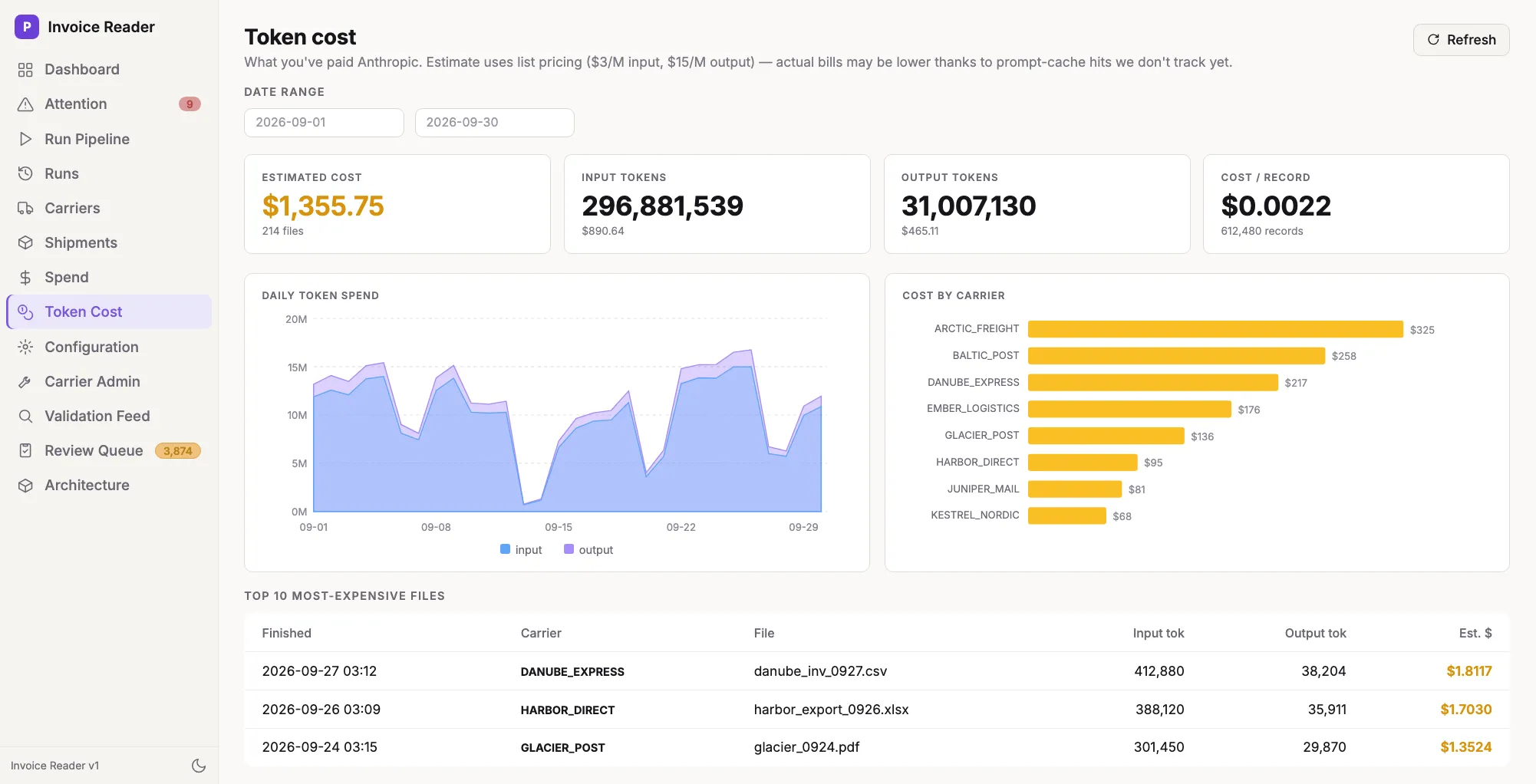This screenshot has height=784, width=1536.
Task: Toggle dark mode with the moon icon
Action: [x=199, y=766]
